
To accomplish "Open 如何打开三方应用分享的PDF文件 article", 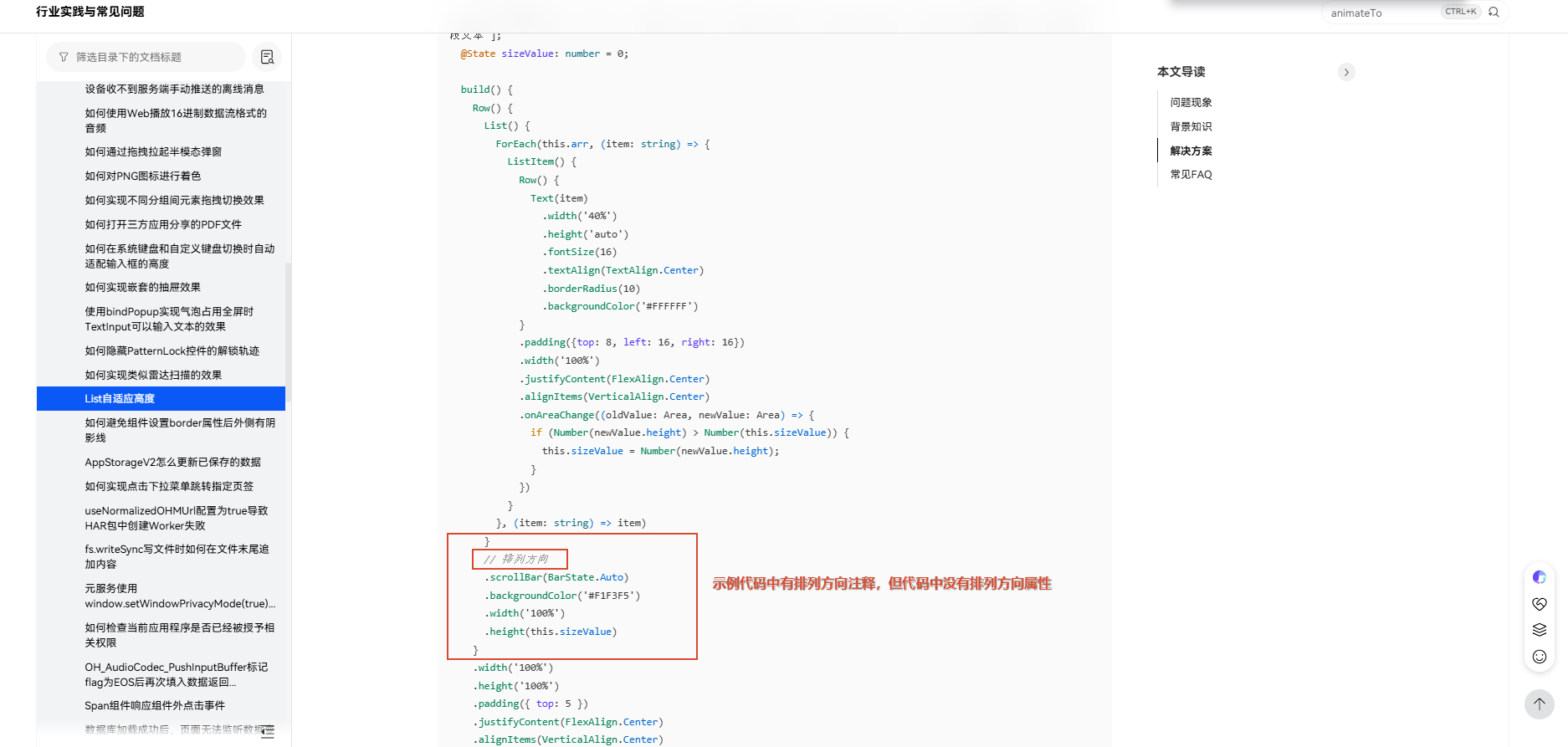I will [163, 224].
